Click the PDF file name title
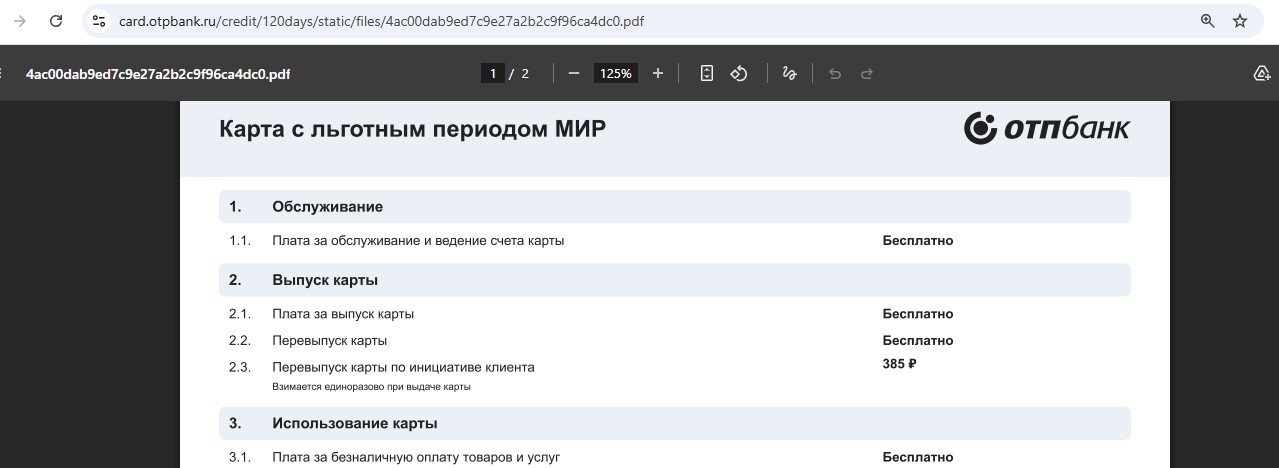 (x=158, y=74)
